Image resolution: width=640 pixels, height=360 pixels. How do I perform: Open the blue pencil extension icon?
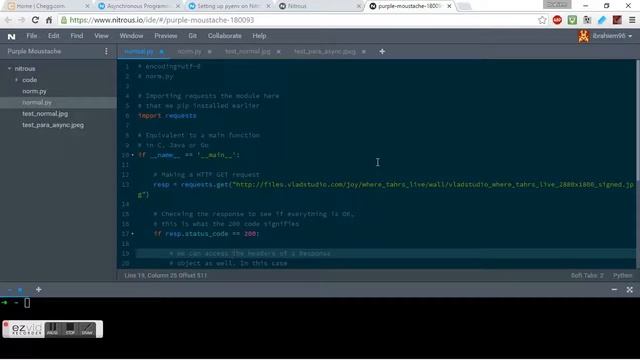pyautogui.click(x=602, y=20)
